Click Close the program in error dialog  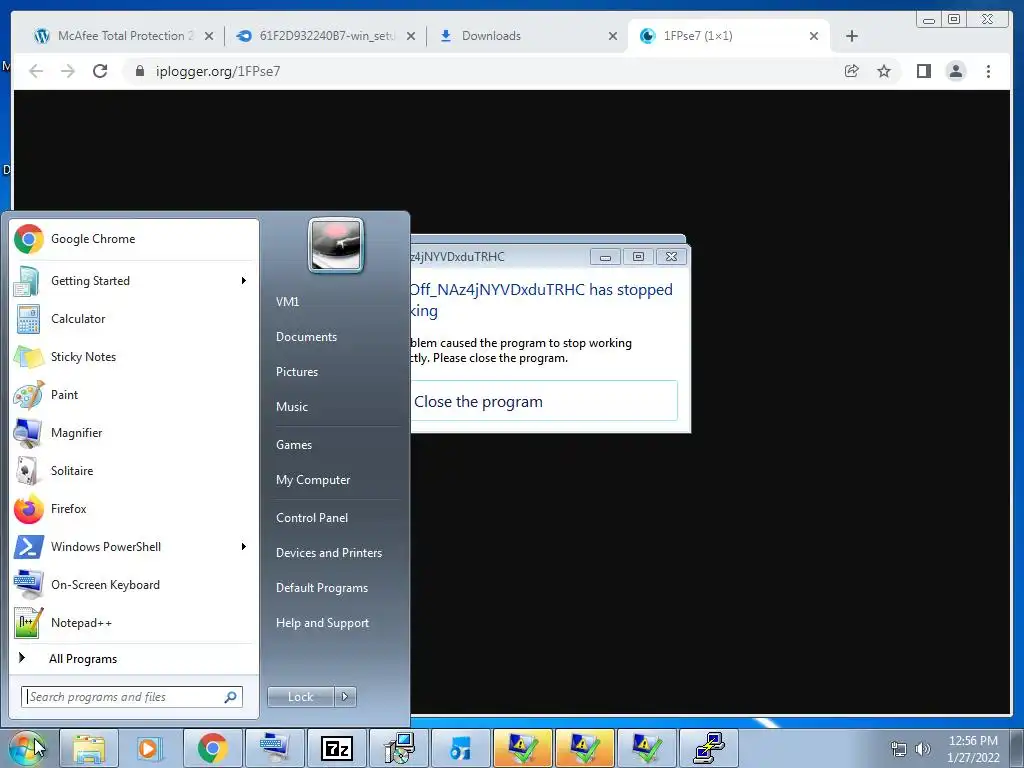coord(544,401)
